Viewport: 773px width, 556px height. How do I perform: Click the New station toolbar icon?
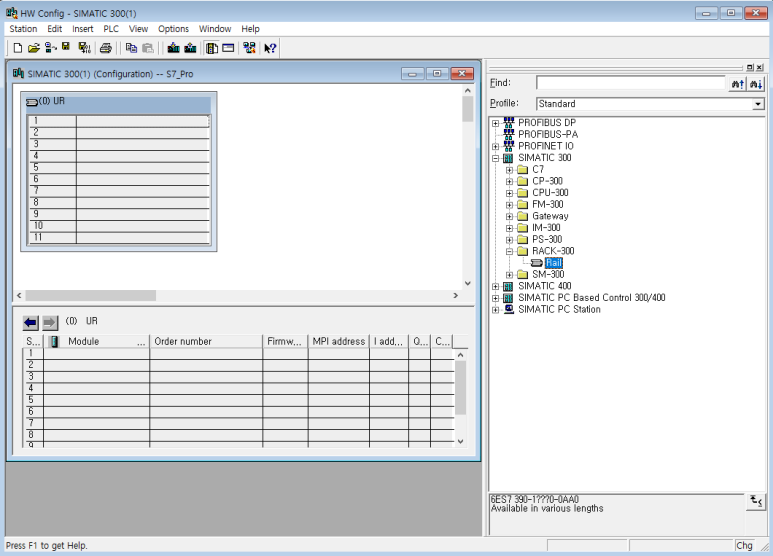coord(17,48)
